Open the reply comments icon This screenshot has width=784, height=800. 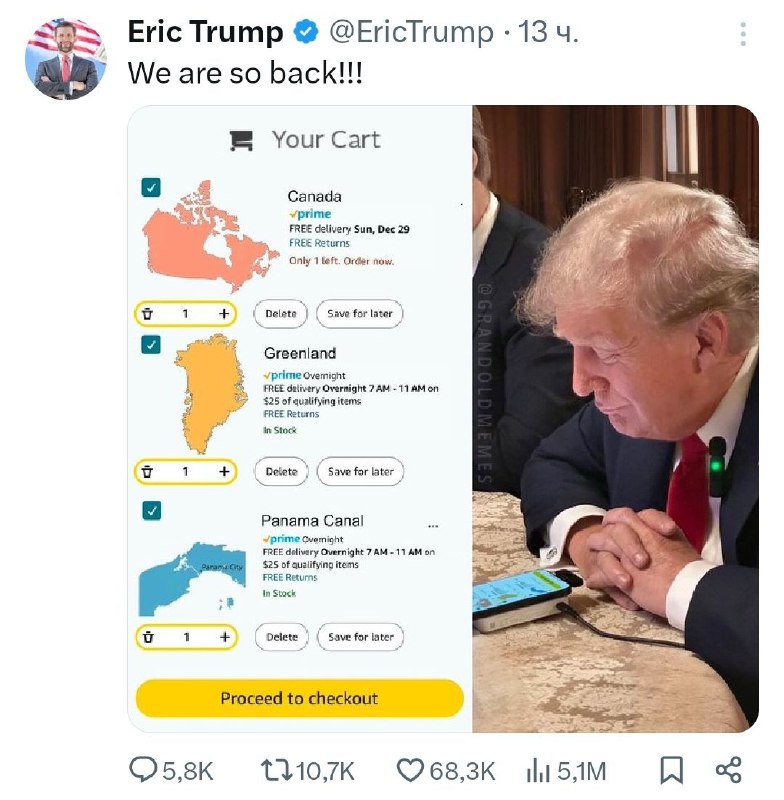[x=143, y=770]
